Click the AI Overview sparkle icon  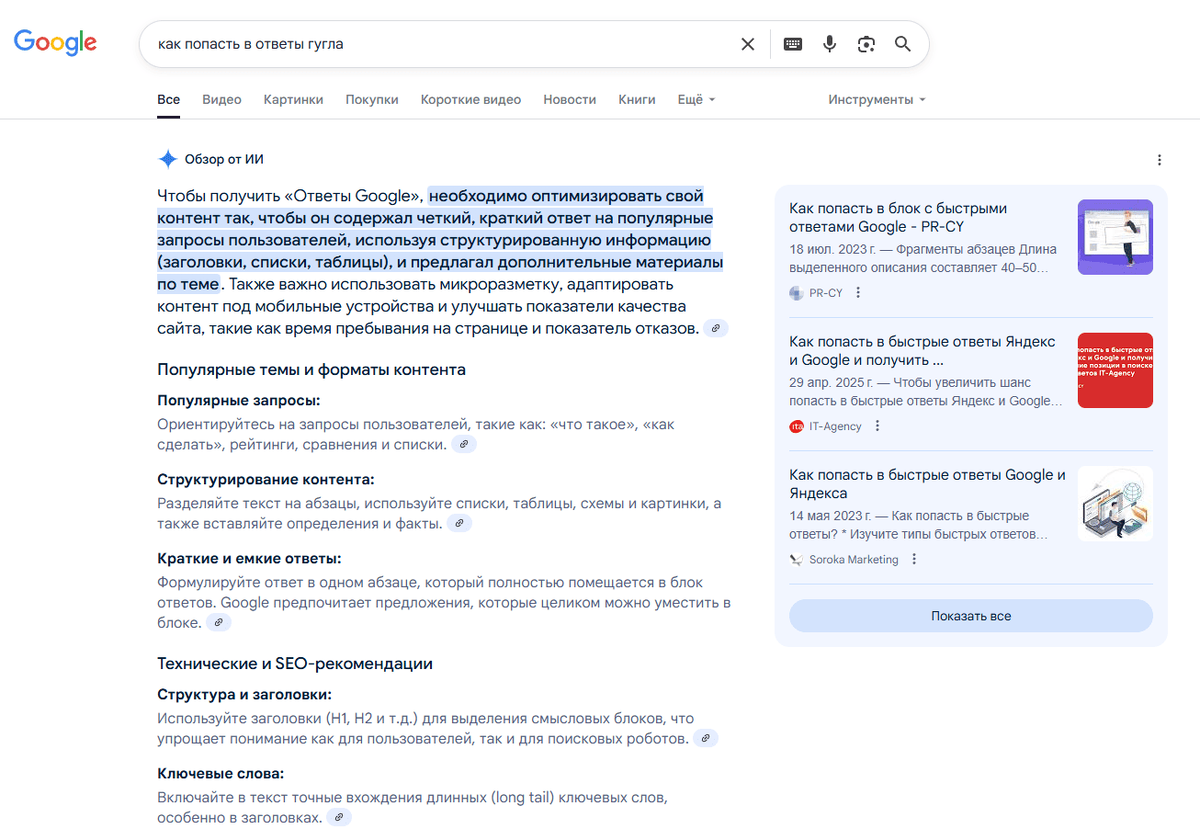pos(167,158)
